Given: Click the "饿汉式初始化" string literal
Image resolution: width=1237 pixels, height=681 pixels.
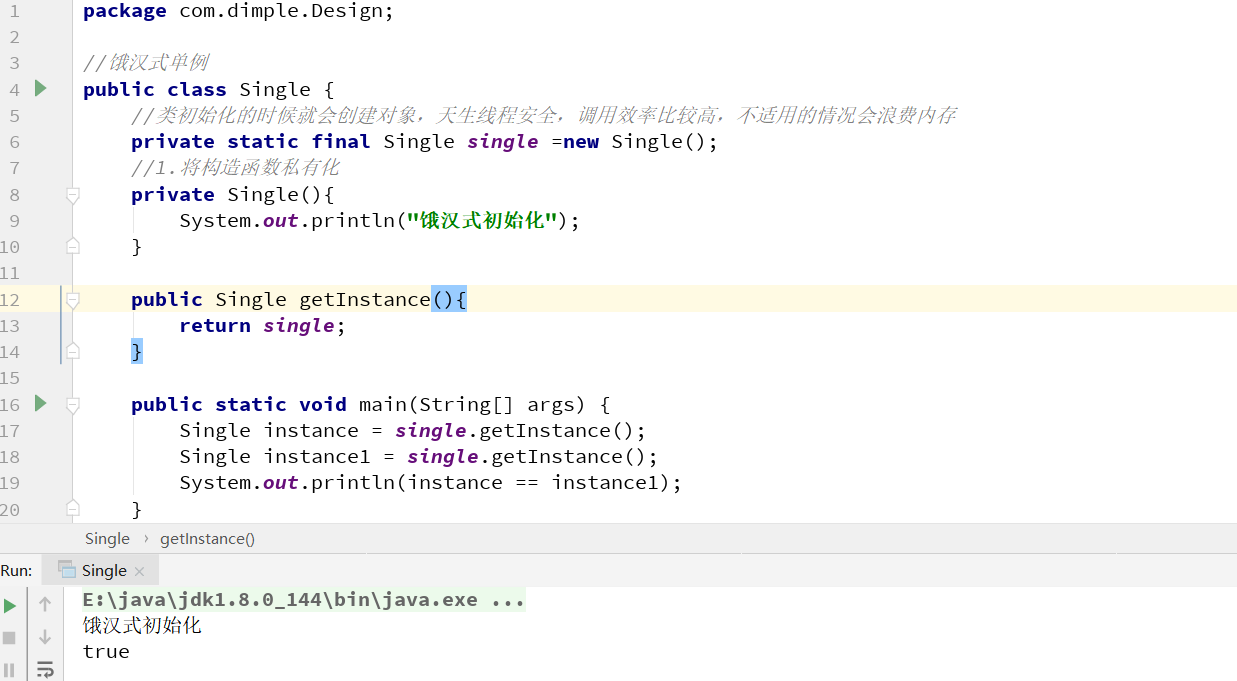Looking at the screenshot, I should [482, 220].
